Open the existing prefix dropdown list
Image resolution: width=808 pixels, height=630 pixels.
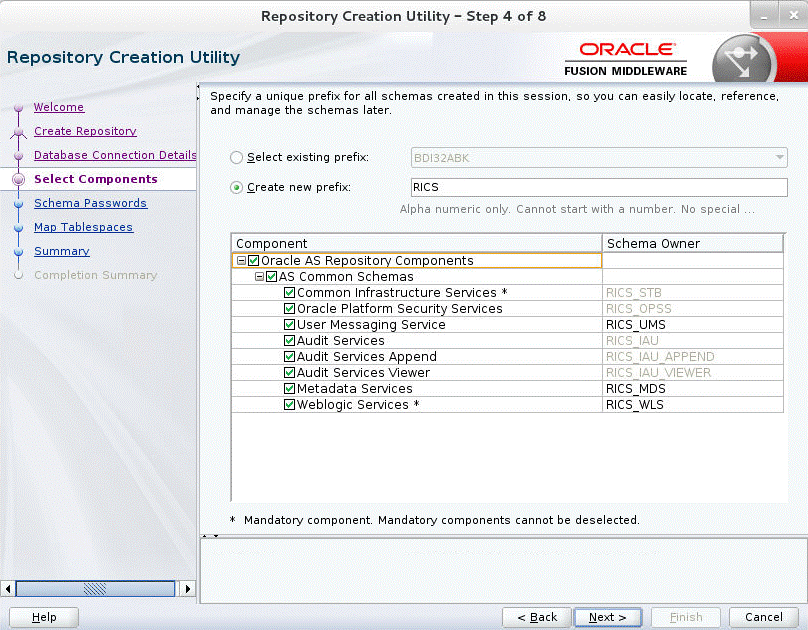click(778, 157)
